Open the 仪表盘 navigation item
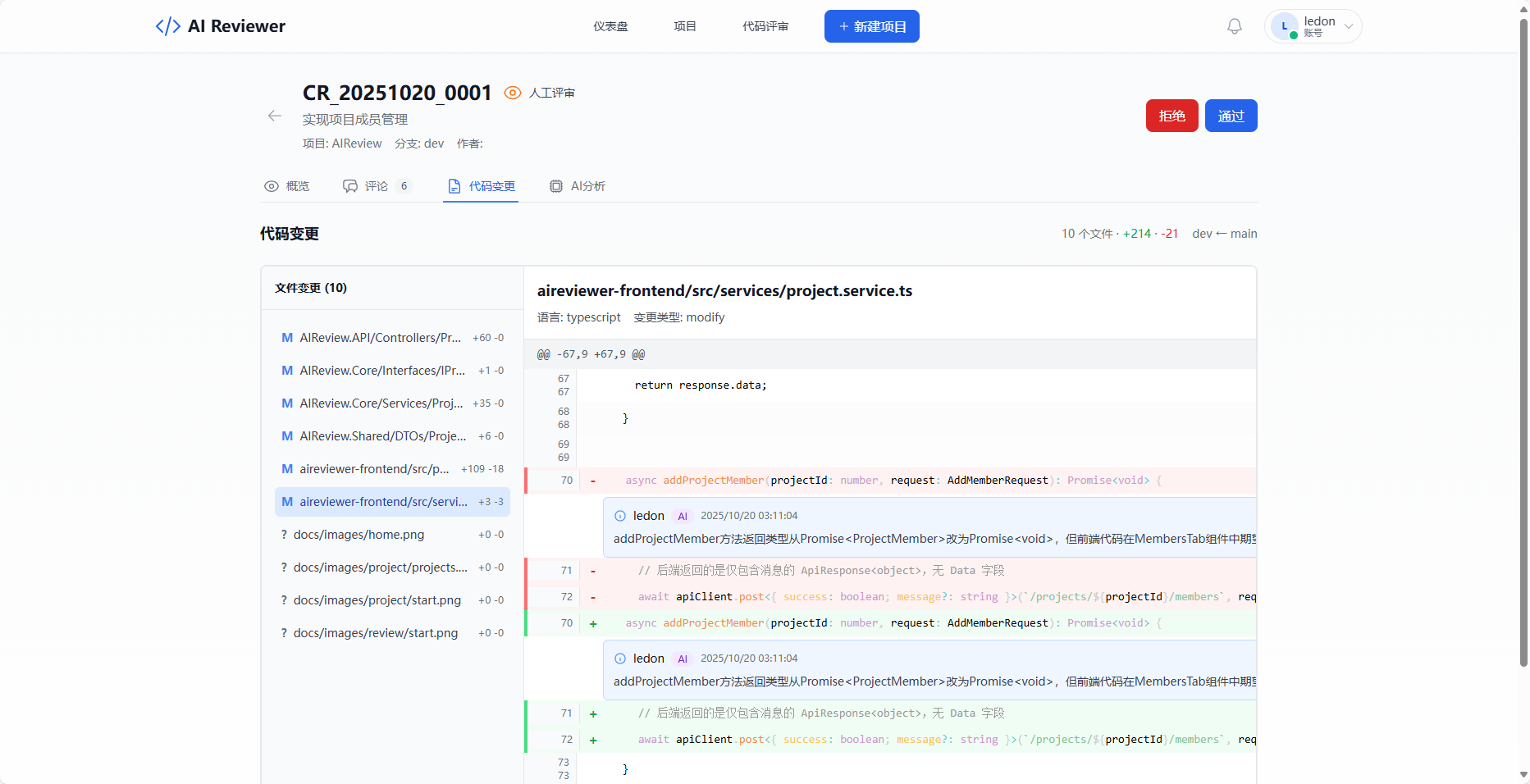This screenshot has width=1530, height=784. click(x=610, y=26)
